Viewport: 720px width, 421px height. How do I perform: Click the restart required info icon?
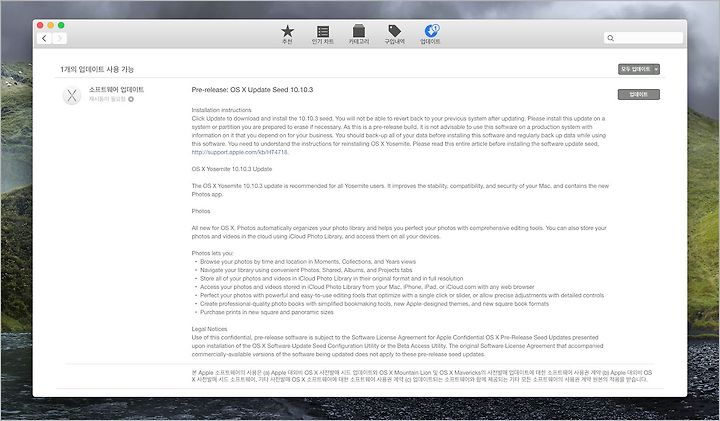(131, 99)
